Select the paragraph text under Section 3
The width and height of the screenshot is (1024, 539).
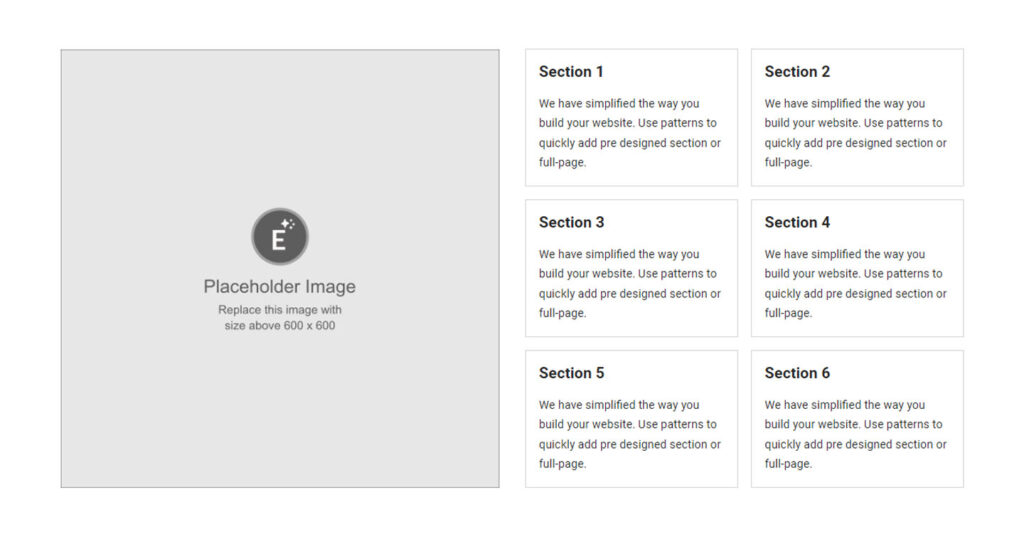tap(630, 284)
